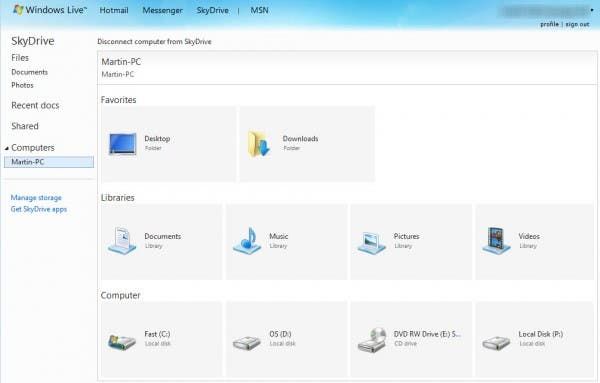Click Disconnect computer from SkyDrive
The height and width of the screenshot is (383, 600).
154,41
